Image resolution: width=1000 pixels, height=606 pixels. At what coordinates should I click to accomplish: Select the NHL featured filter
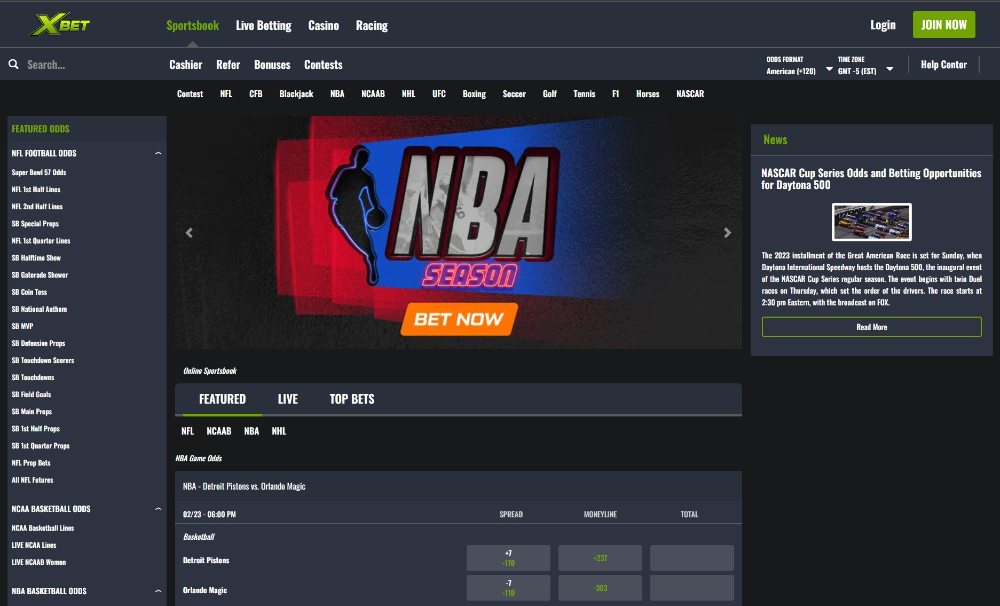tap(279, 431)
